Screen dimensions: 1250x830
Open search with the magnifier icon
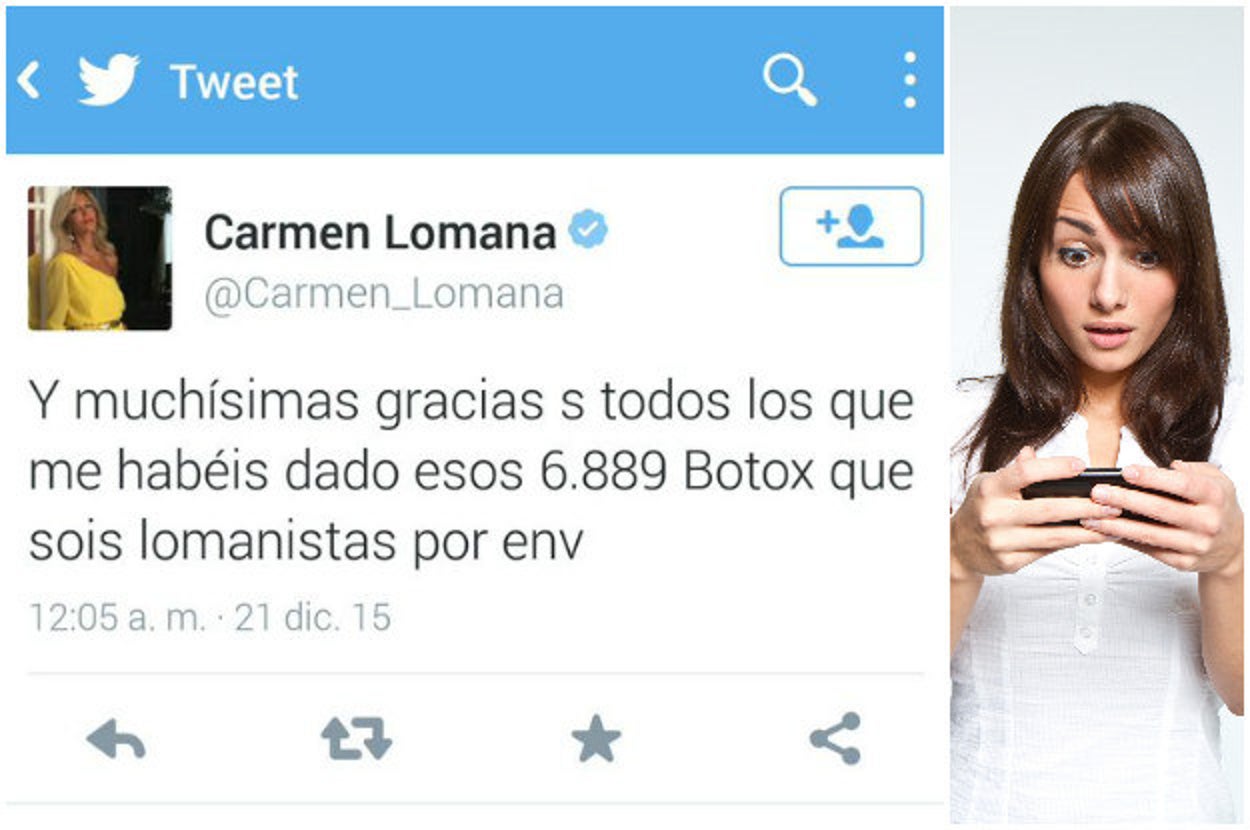tap(790, 80)
